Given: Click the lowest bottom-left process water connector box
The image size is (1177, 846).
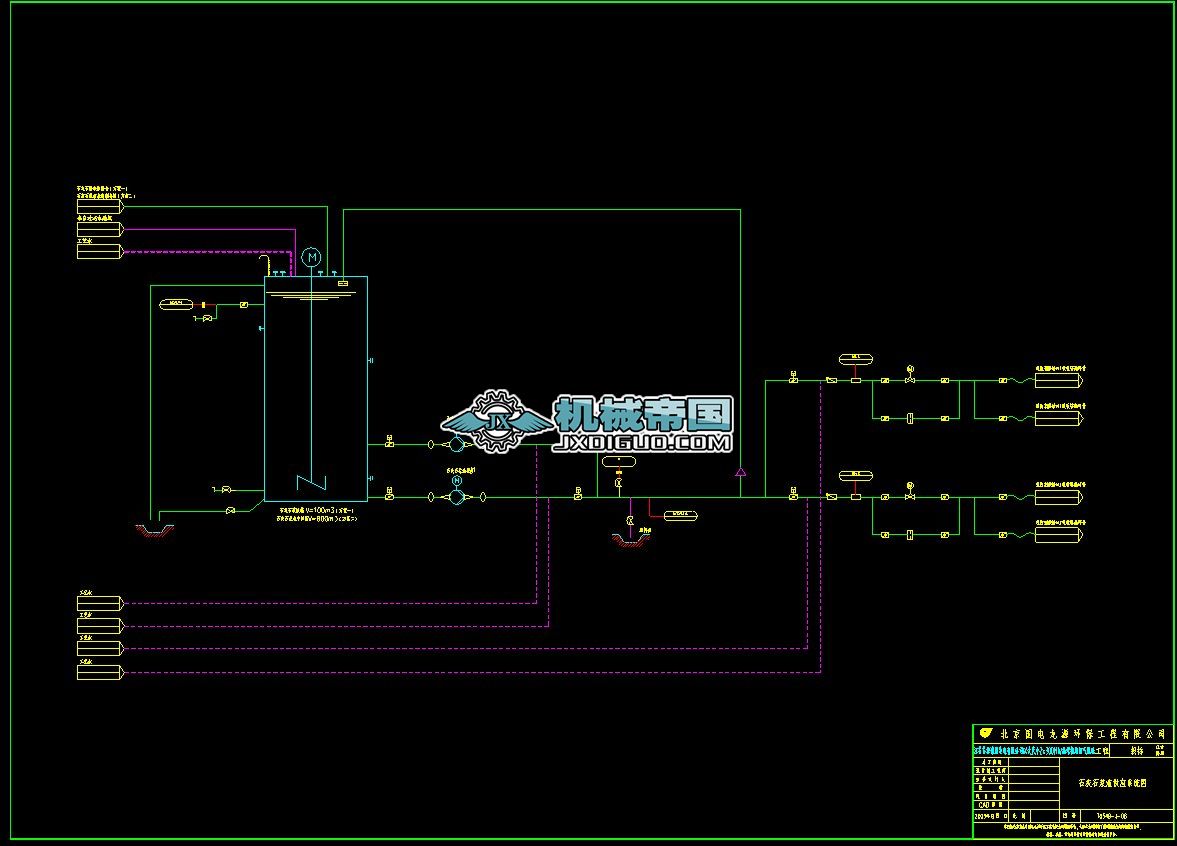Looking at the screenshot, I should (100, 673).
